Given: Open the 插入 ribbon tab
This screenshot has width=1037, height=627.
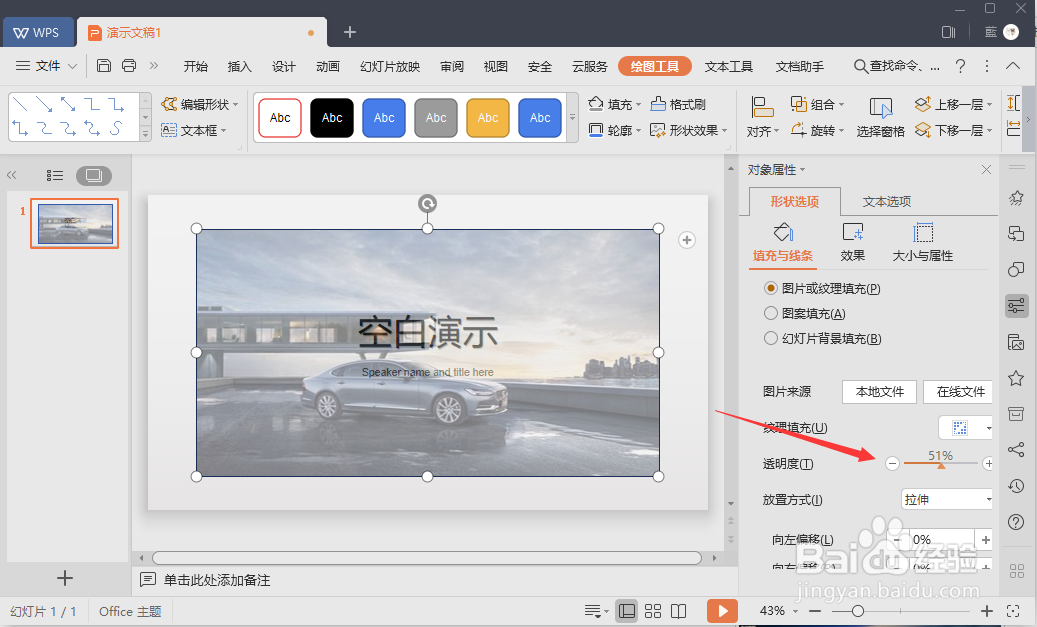Looking at the screenshot, I should [239, 66].
